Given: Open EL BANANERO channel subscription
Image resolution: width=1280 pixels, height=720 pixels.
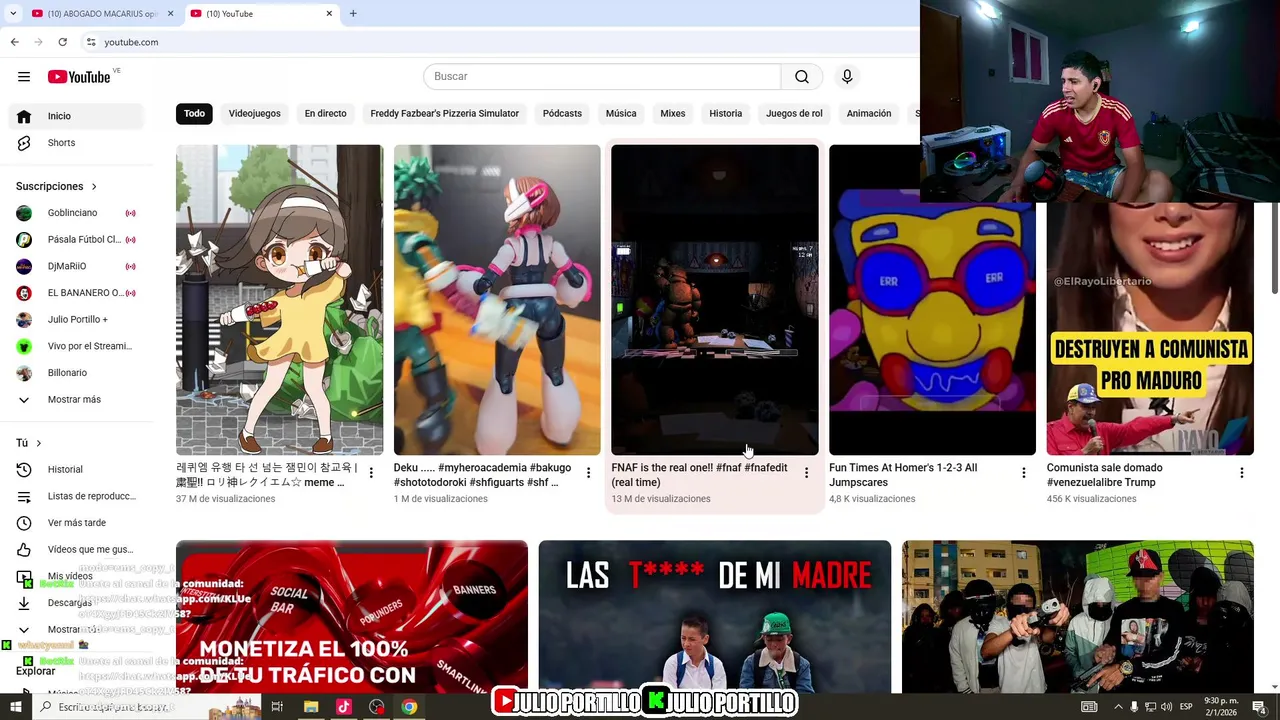Looking at the screenshot, I should click(76, 293).
